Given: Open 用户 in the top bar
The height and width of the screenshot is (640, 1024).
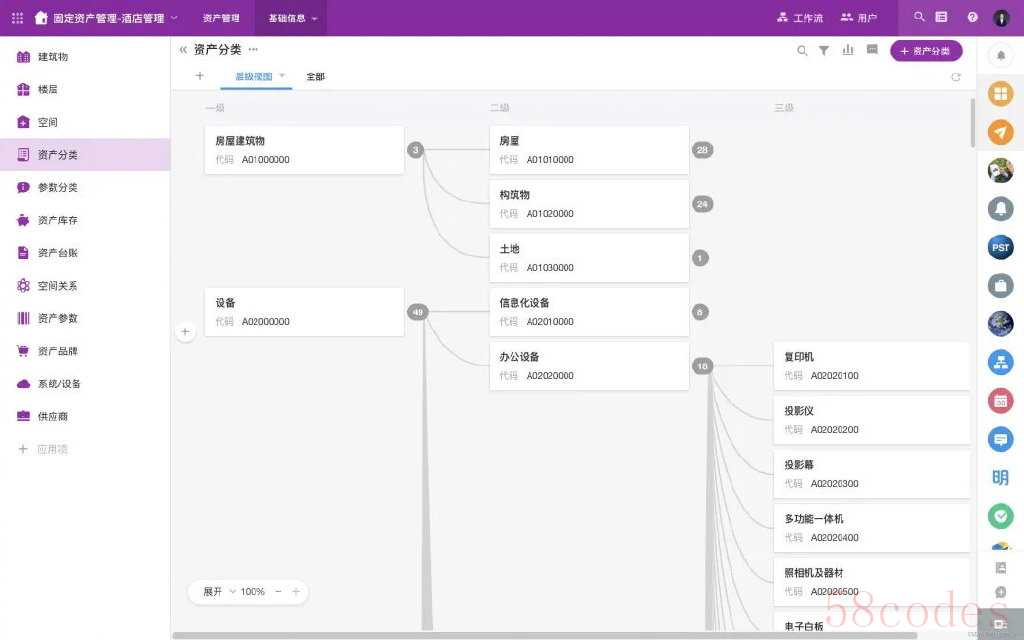Looking at the screenshot, I should click(858, 18).
